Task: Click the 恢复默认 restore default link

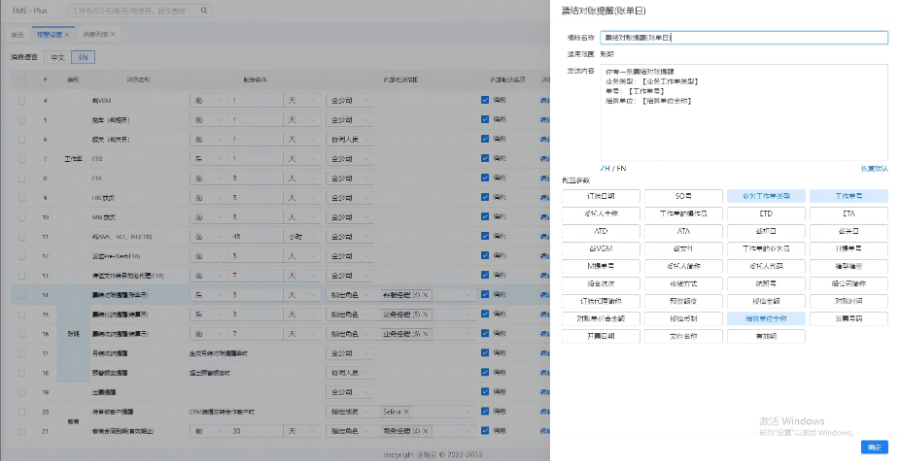Action: (873, 168)
